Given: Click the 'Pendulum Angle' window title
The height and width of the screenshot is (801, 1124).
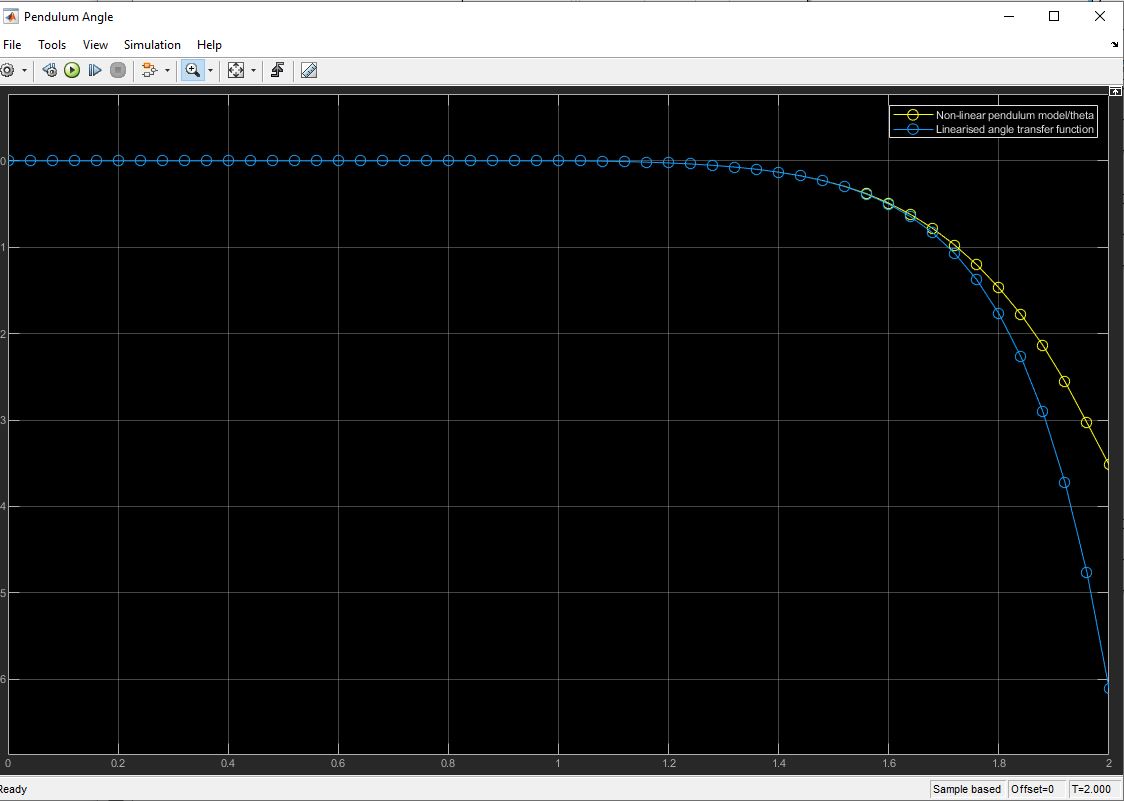Looking at the screenshot, I should tap(68, 16).
